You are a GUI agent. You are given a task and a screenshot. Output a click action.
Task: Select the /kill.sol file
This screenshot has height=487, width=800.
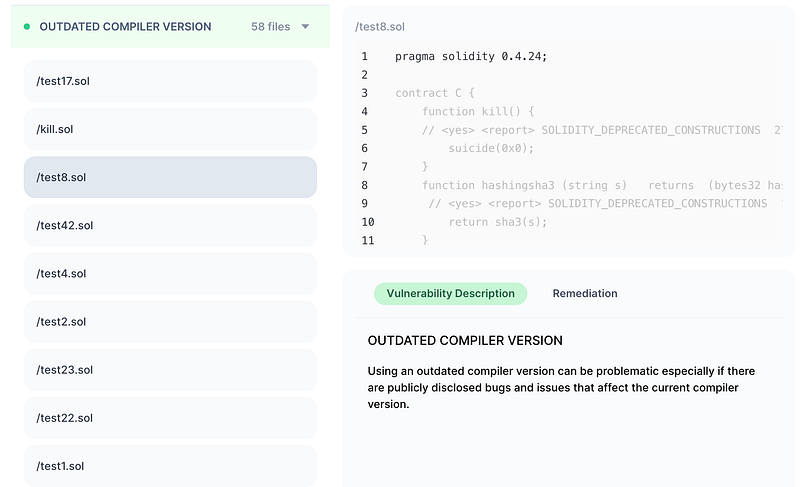[169, 129]
